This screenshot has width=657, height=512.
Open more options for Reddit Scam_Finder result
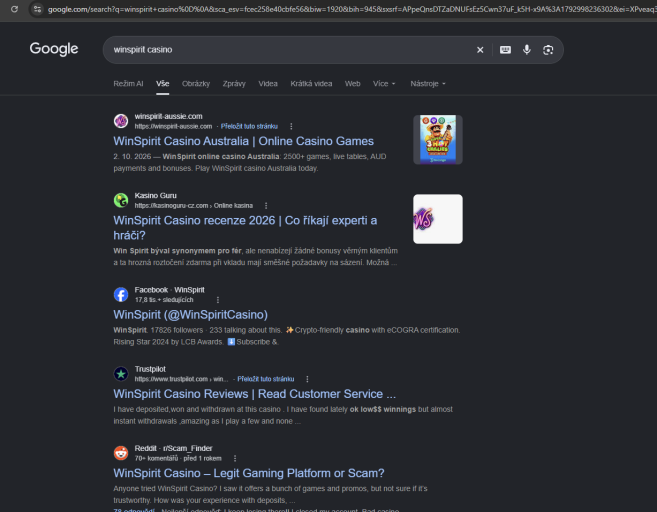pos(235,458)
